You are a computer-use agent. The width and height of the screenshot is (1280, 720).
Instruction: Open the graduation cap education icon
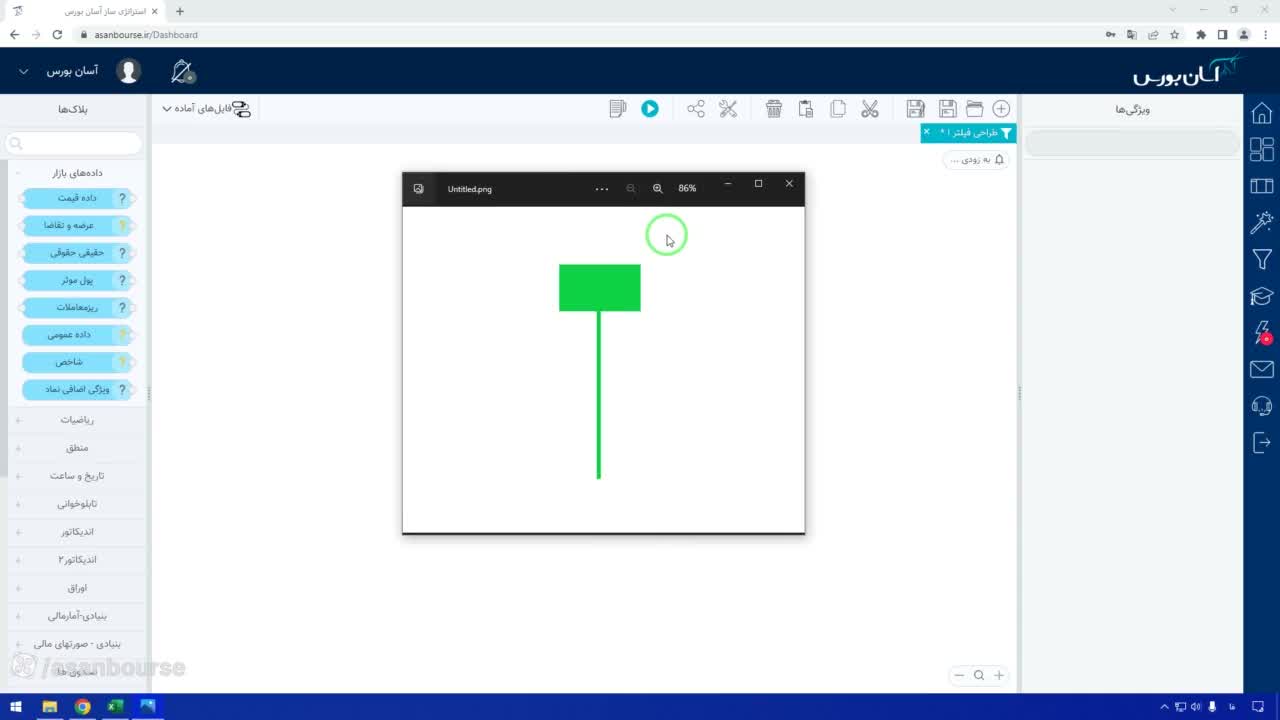click(1262, 297)
